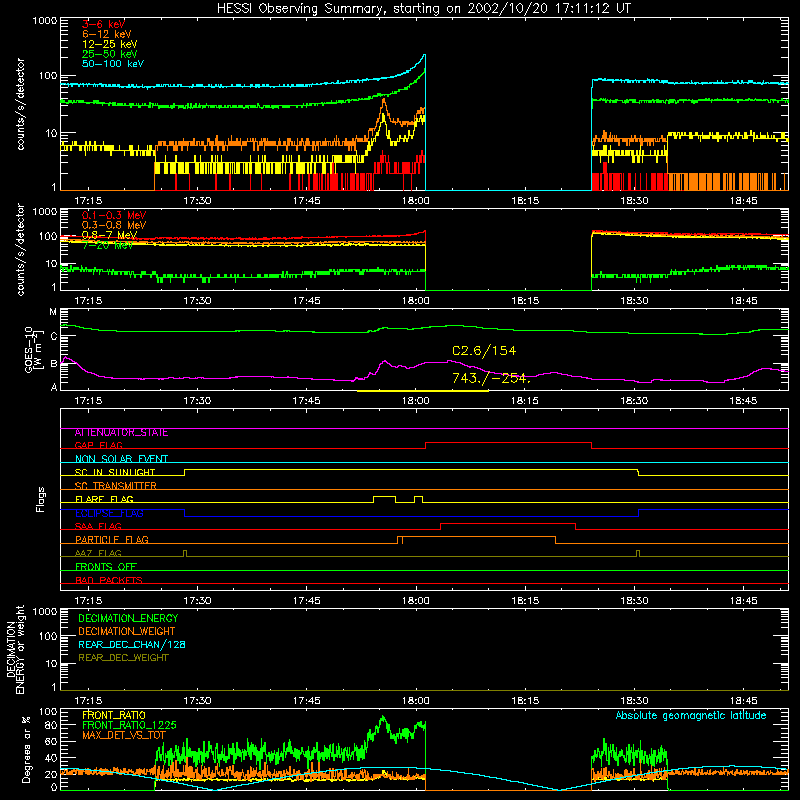Click the FRONT_RATIO legend entry

point(114,715)
